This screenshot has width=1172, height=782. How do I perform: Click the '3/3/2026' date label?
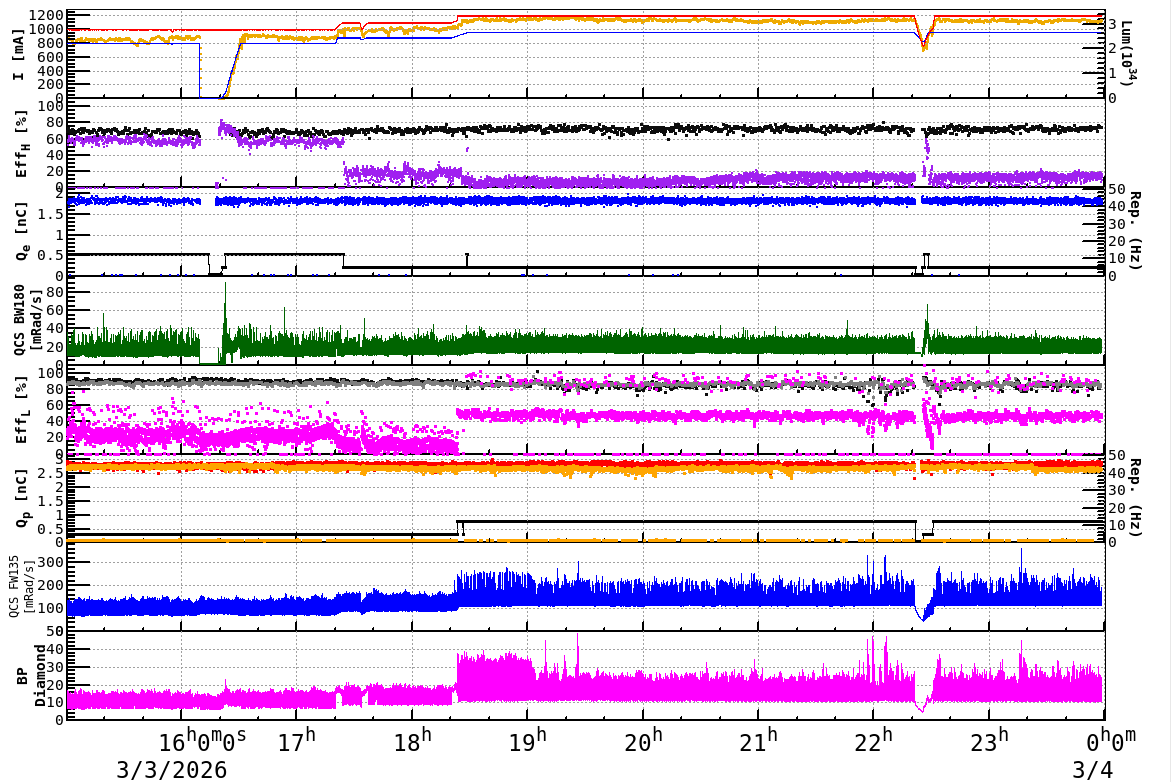172,769
